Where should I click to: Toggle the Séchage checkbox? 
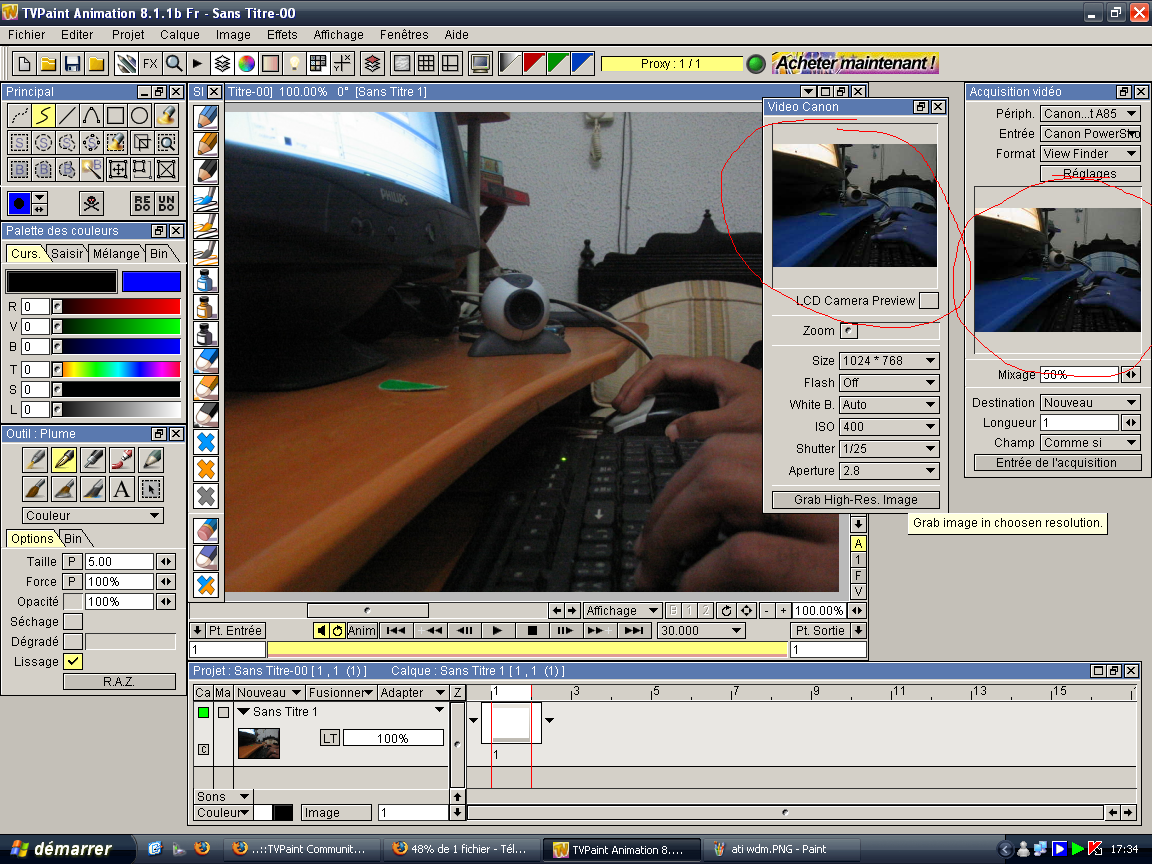point(73,622)
